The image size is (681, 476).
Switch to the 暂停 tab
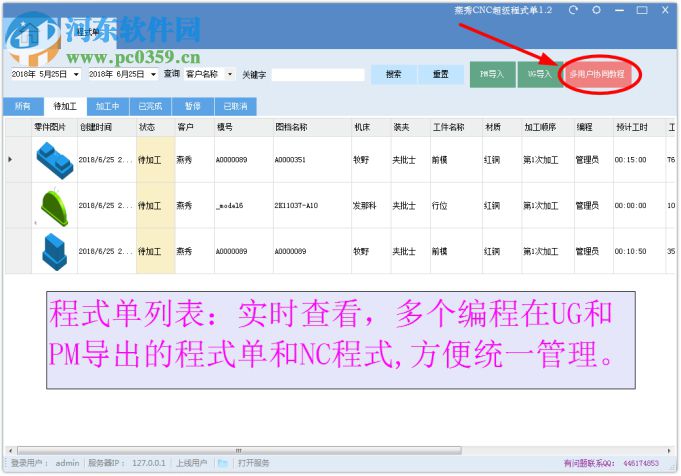click(x=192, y=106)
